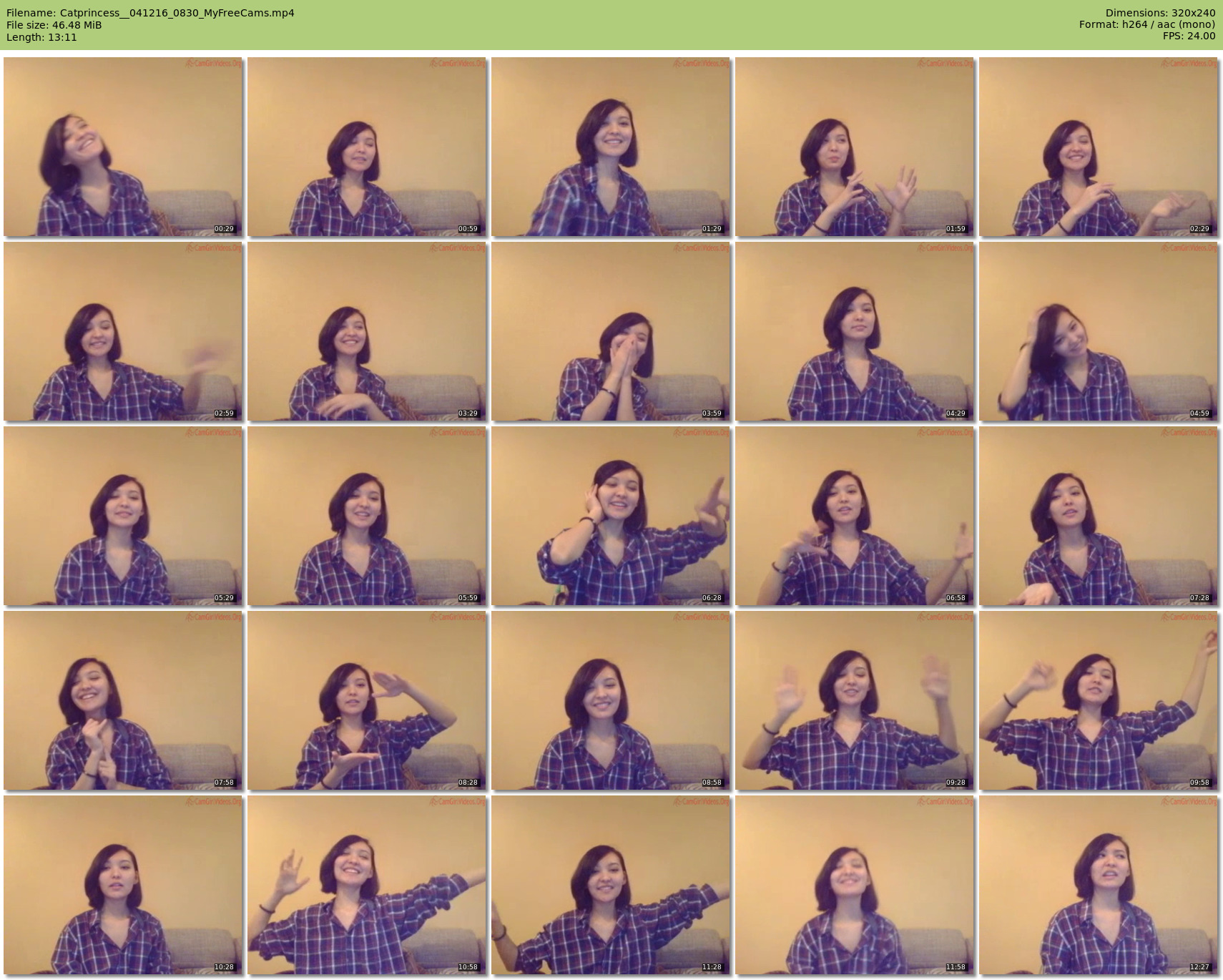
Task: Click the 04:59 thumbnail
Action: pyautogui.click(x=1099, y=331)
